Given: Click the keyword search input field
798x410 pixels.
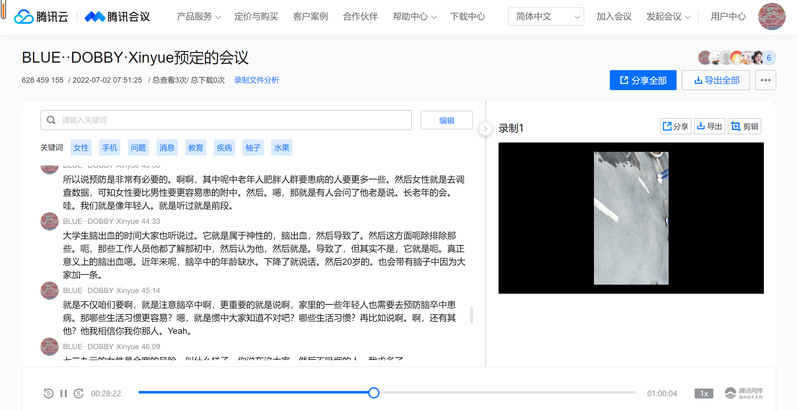Looking at the screenshot, I should tap(226, 120).
